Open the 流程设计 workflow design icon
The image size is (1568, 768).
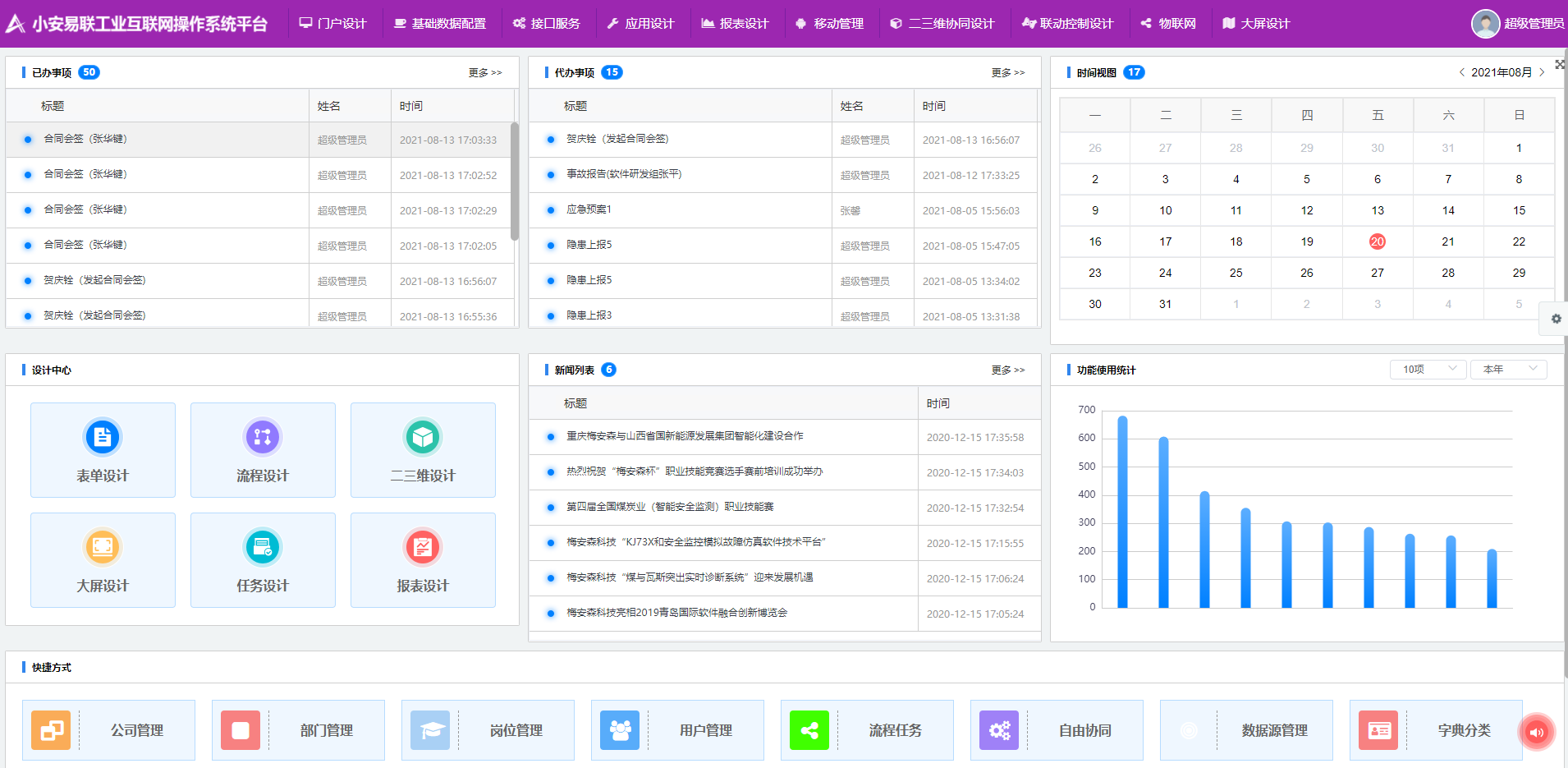tap(263, 437)
